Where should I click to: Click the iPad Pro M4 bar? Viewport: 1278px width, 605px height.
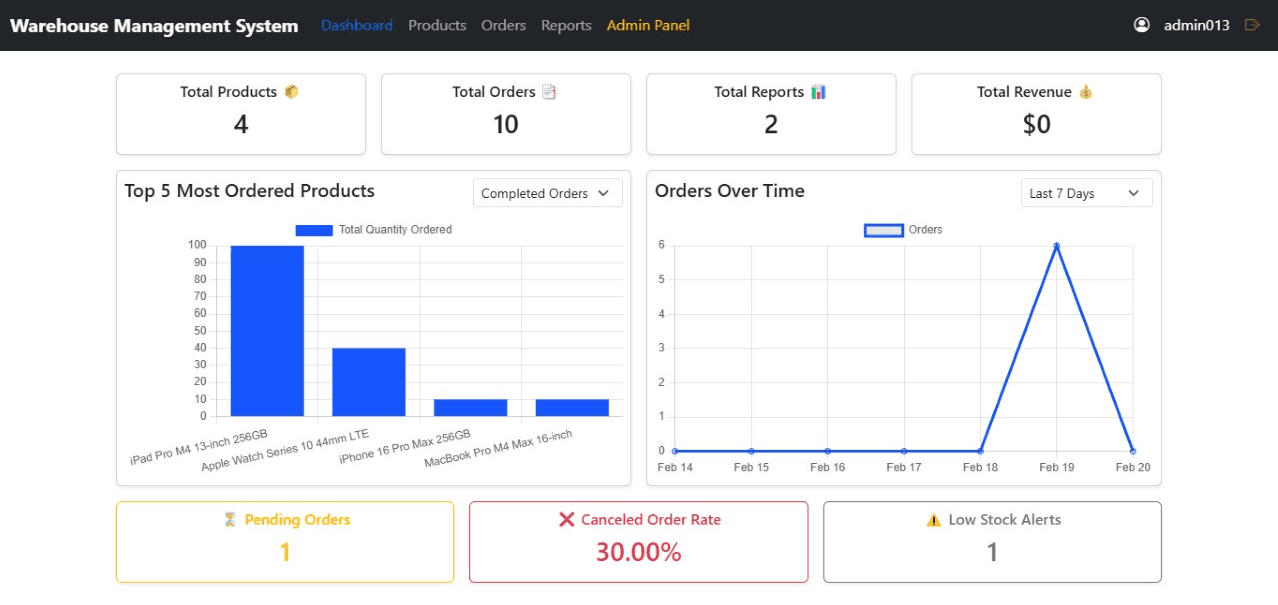267,330
